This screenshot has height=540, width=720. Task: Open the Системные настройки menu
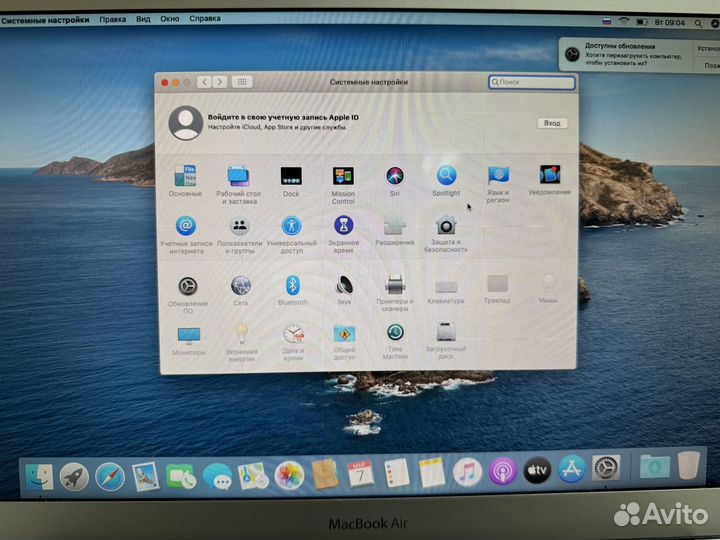(x=45, y=20)
